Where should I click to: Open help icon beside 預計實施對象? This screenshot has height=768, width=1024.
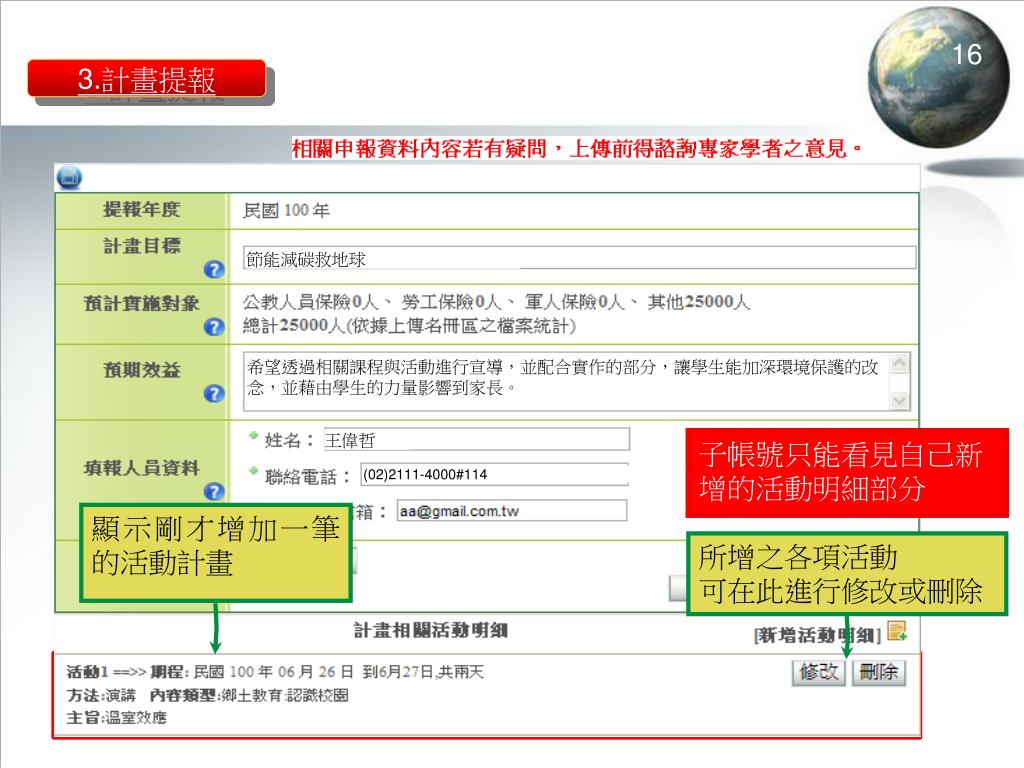coord(214,327)
